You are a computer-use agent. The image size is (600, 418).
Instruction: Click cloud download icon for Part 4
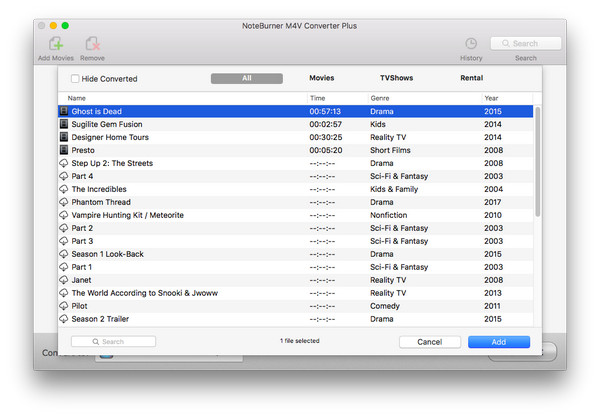64,176
